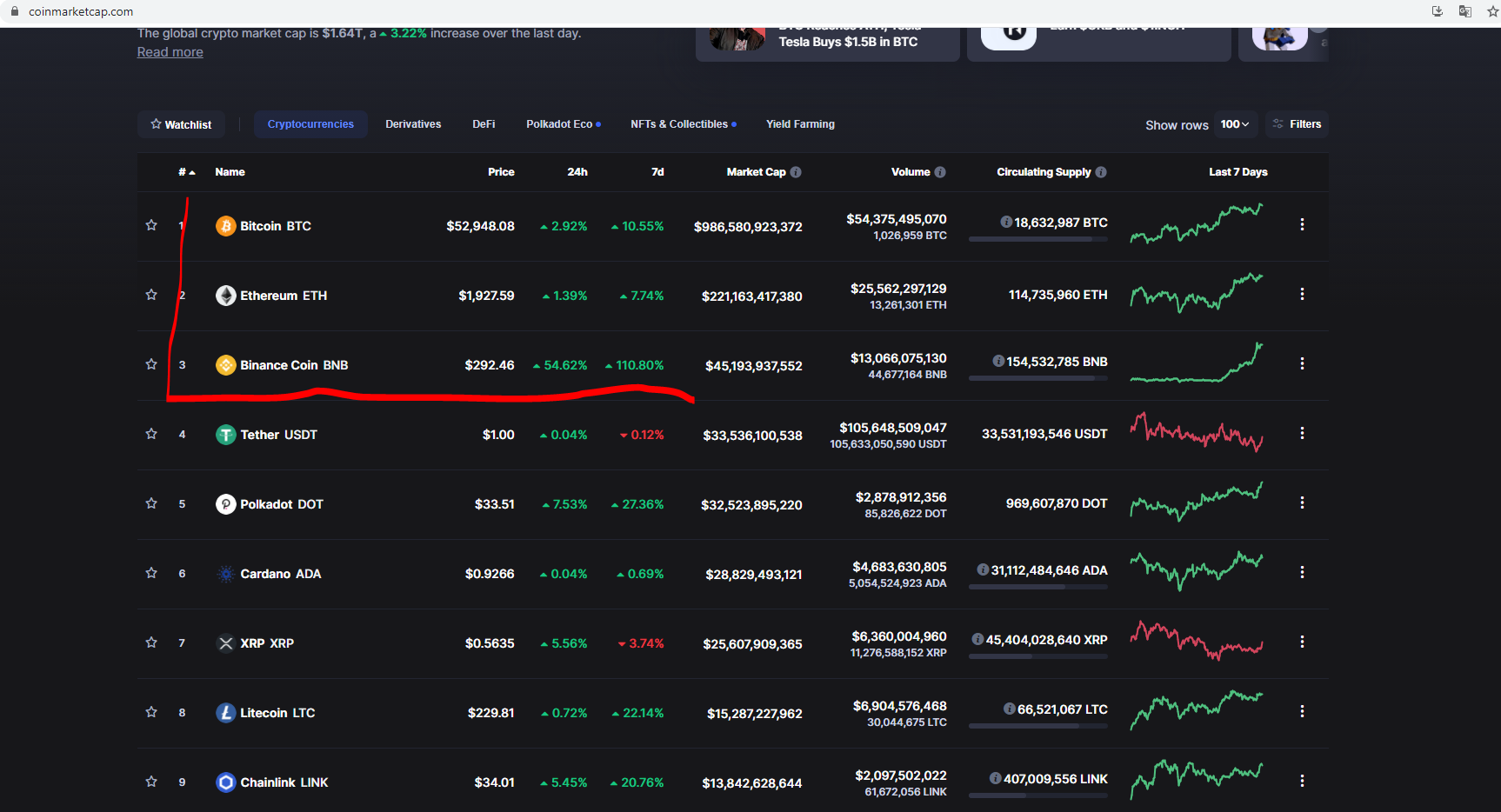The height and width of the screenshot is (812, 1501).
Task: Click info icon beside Cardano circulating supply
Action: 983,570
